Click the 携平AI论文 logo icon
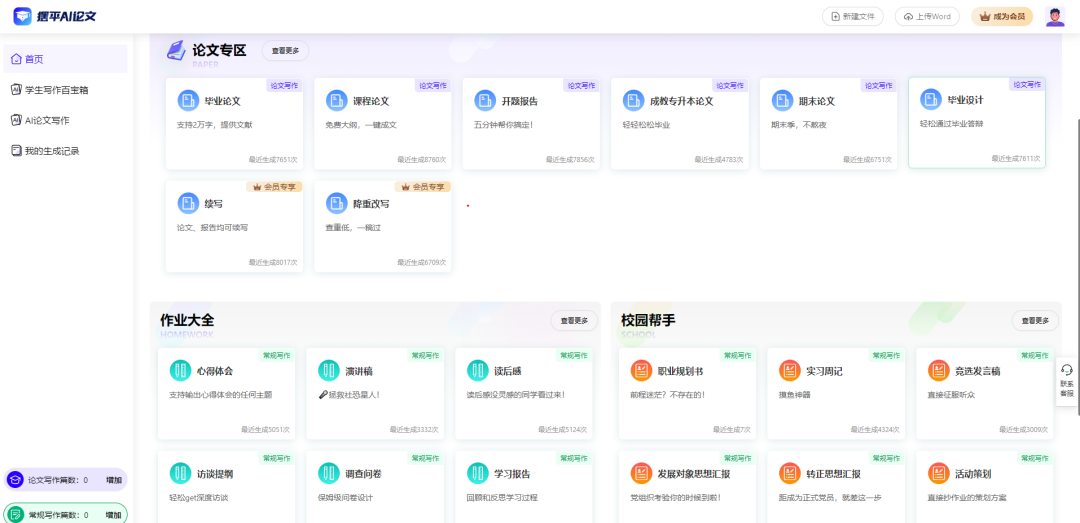This screenshot has width=1080, height=523. (x=22, y=15)
